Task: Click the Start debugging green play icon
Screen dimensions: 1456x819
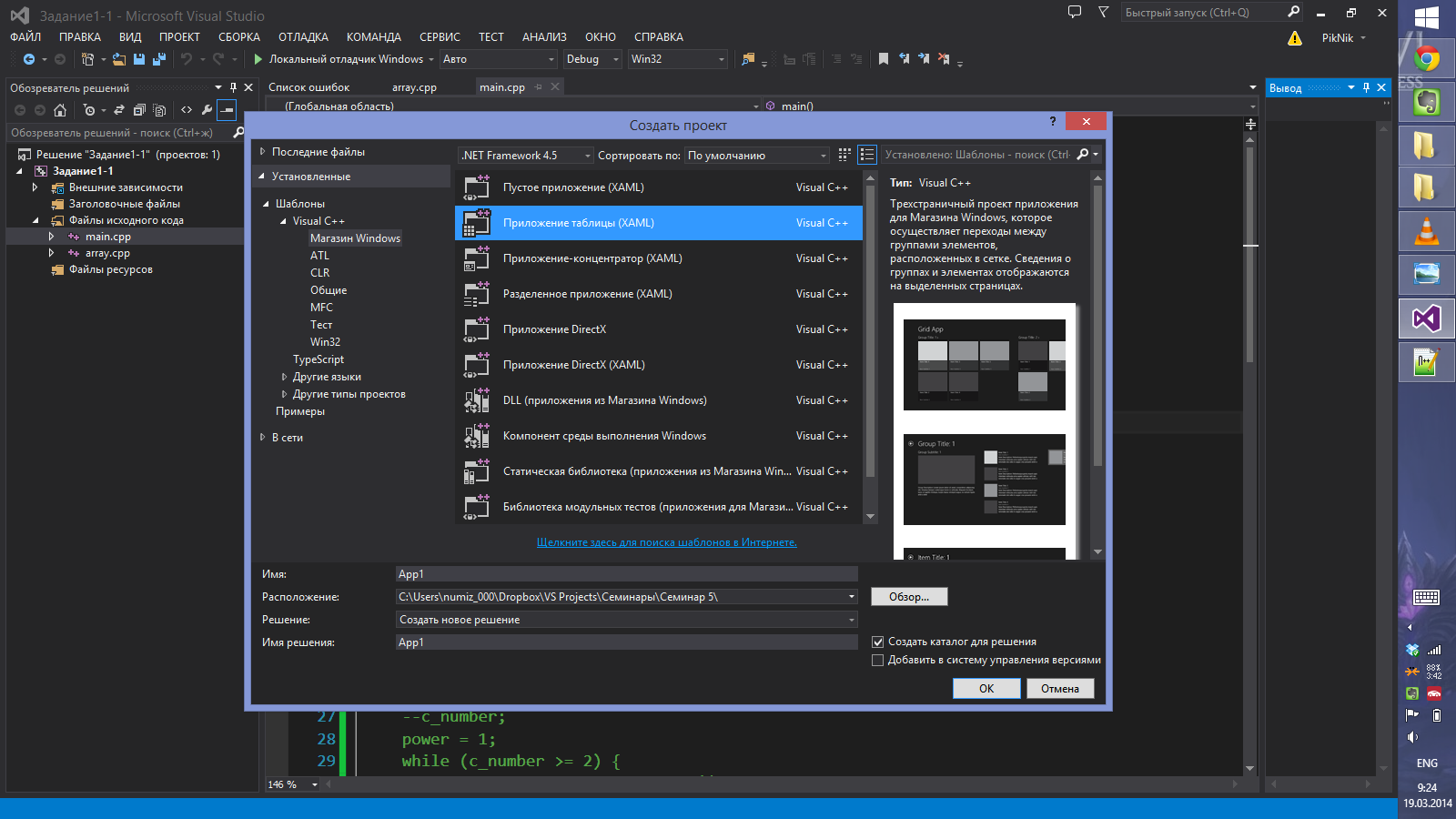Action: (258, 59)
